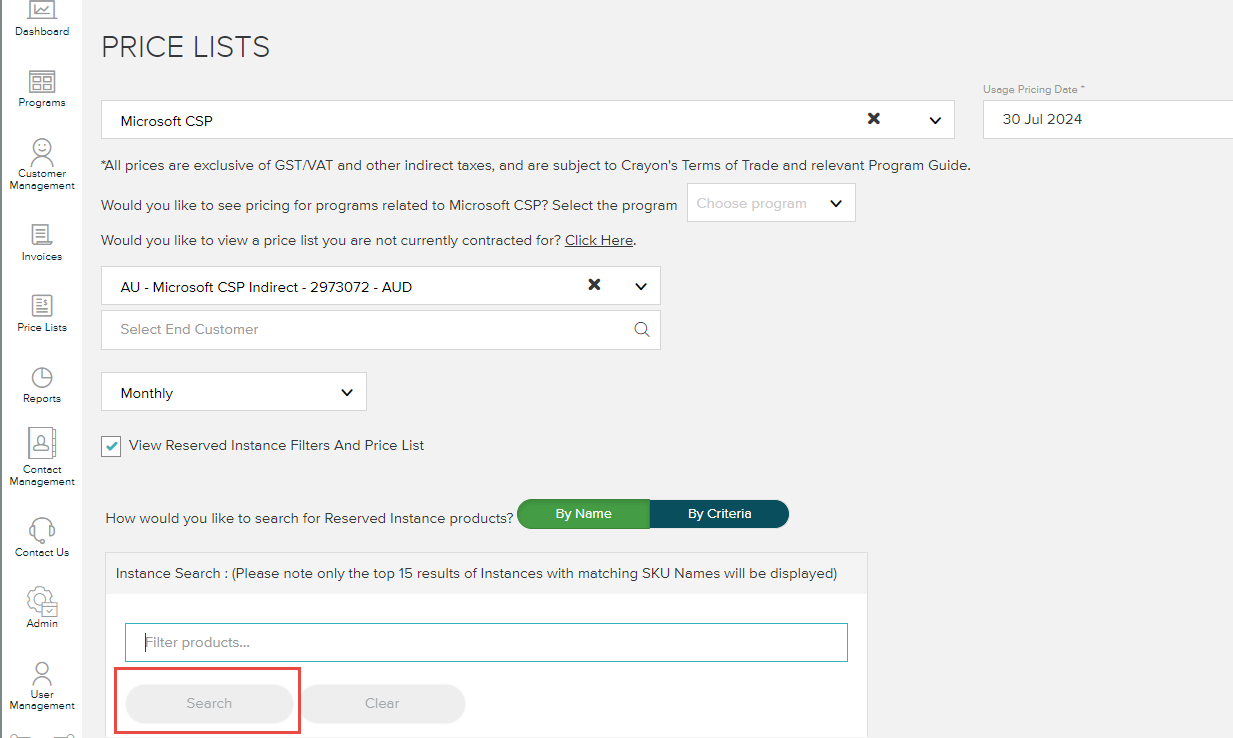Switch search mode to By Name
Viewport: 1233px width, 738px height.
(583, 514)
